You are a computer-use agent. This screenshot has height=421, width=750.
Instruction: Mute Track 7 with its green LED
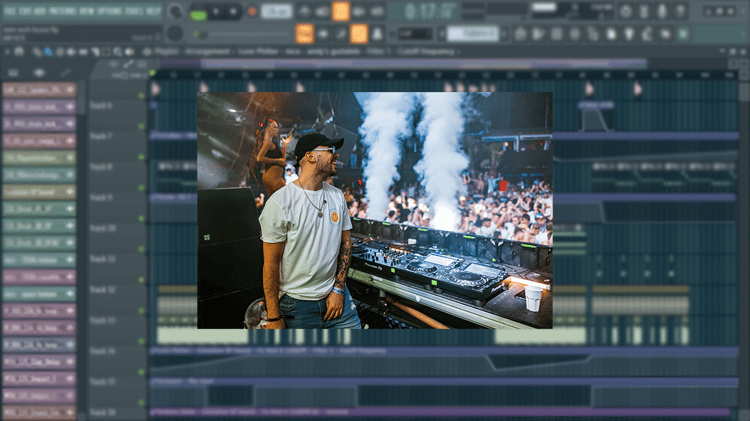141,157
